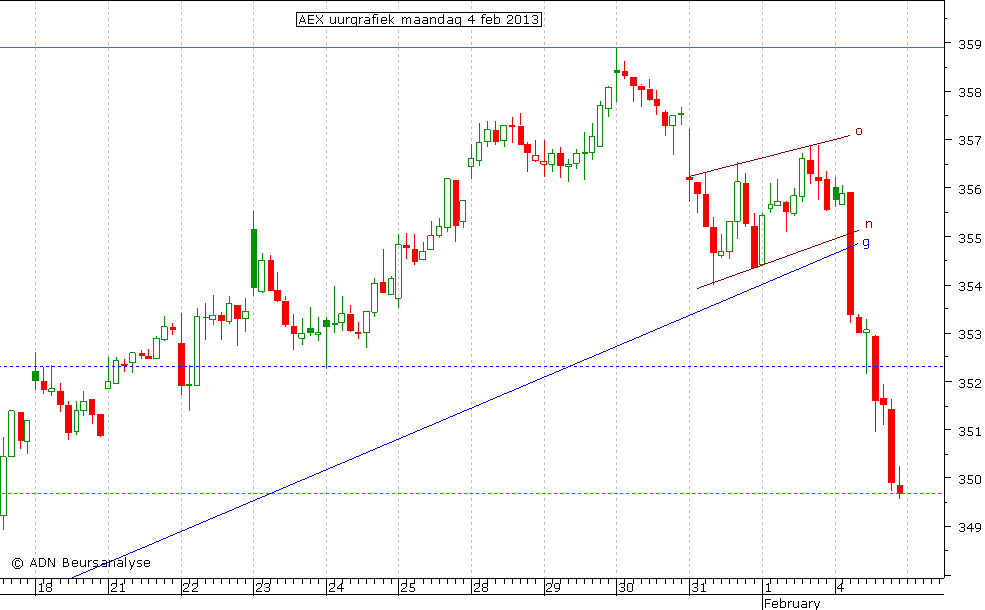
Task: Click the price label 349
Action: 970,528
